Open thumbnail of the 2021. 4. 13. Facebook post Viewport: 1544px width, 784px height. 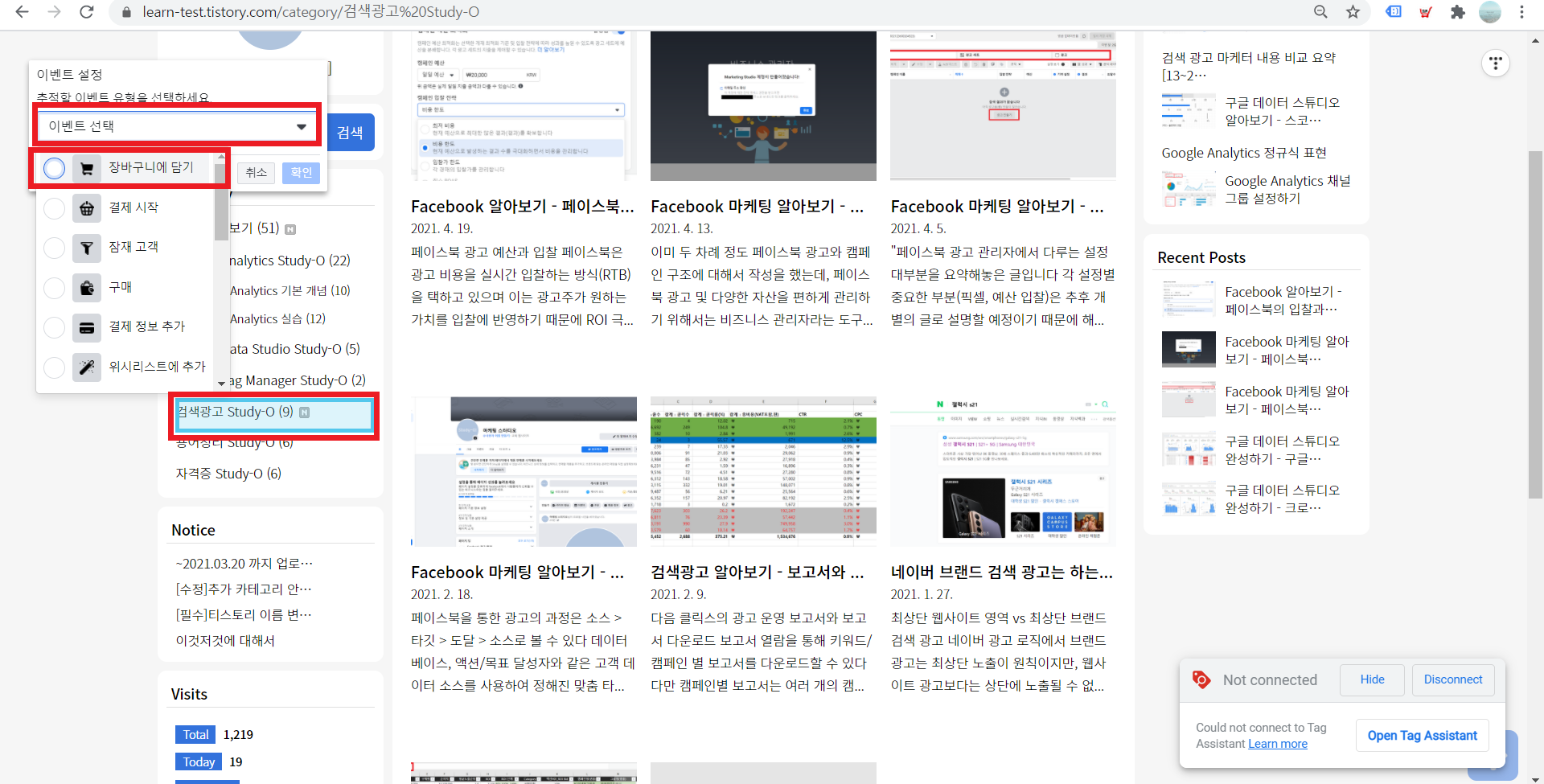(x=763, y=105)
